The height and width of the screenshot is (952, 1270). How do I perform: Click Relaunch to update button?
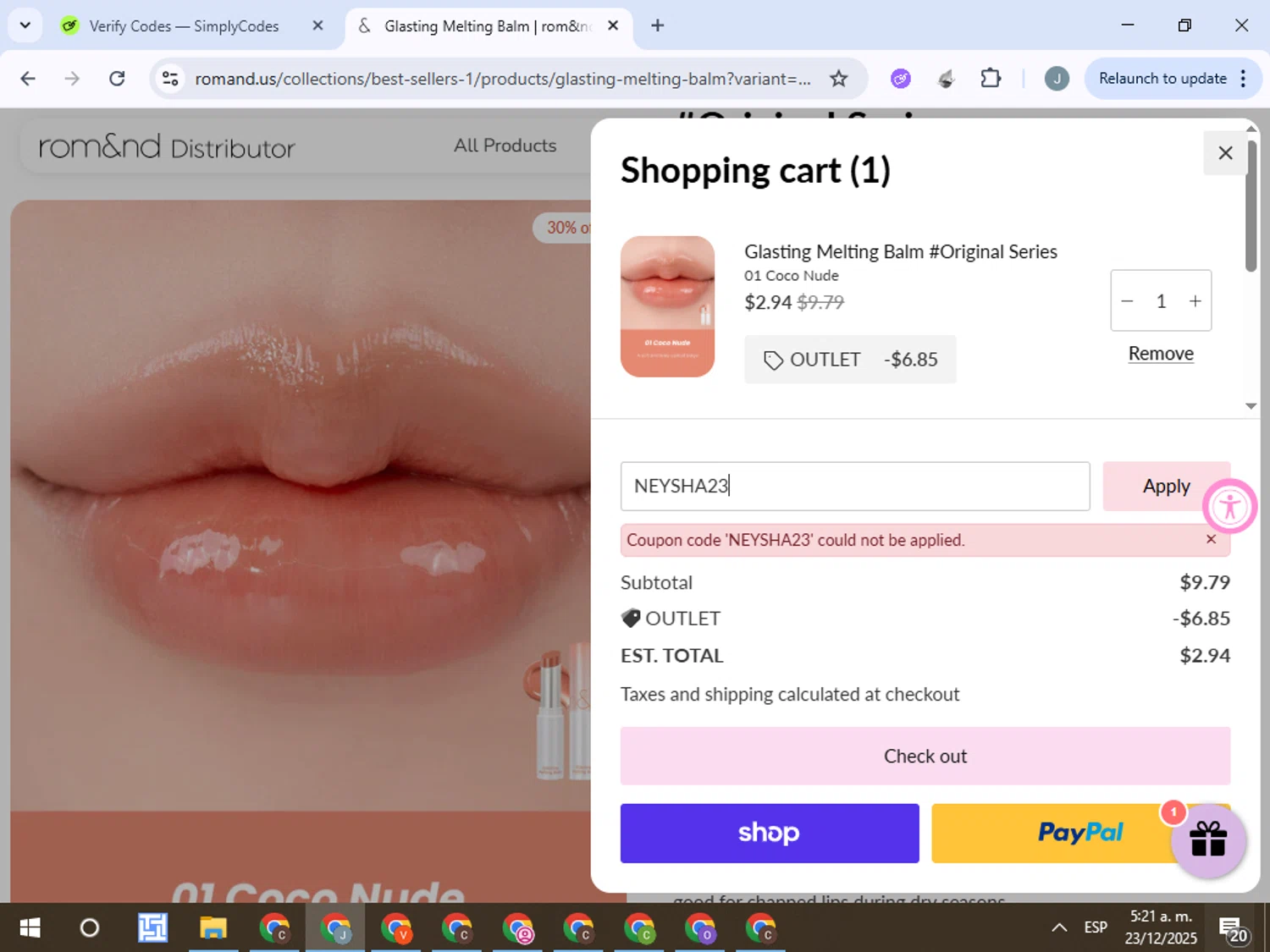coord(1162,79)
